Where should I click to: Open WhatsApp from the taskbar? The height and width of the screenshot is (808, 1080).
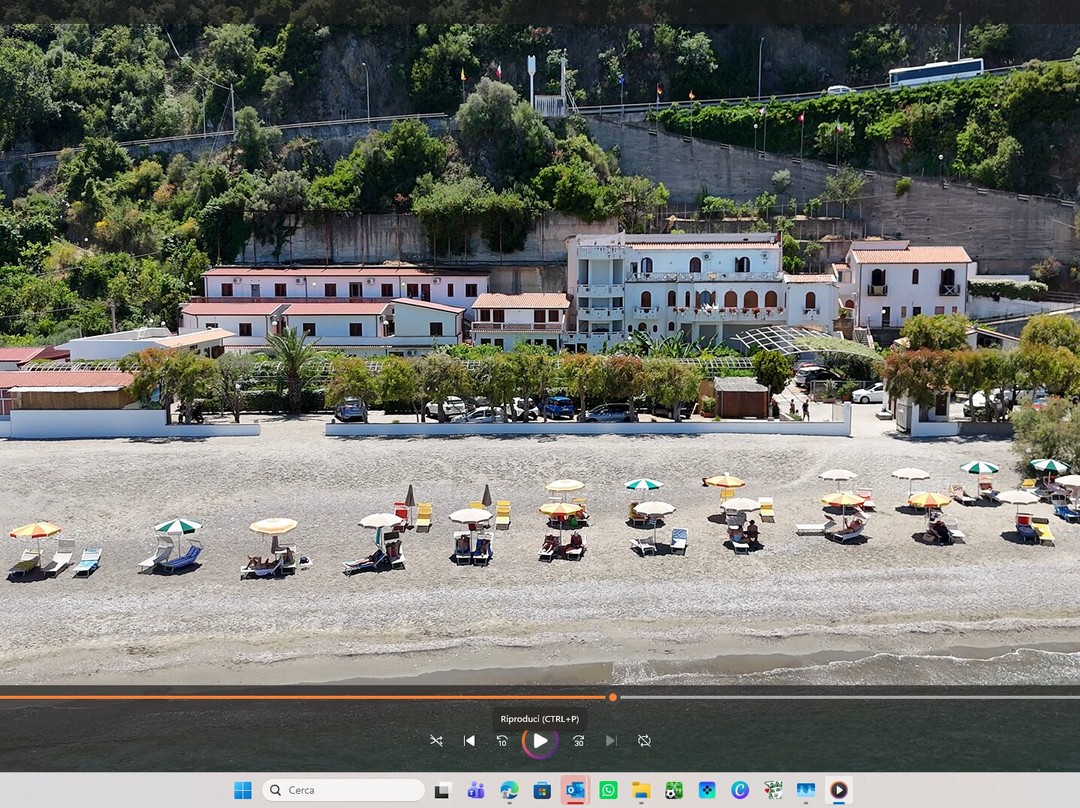coord(608,790)
